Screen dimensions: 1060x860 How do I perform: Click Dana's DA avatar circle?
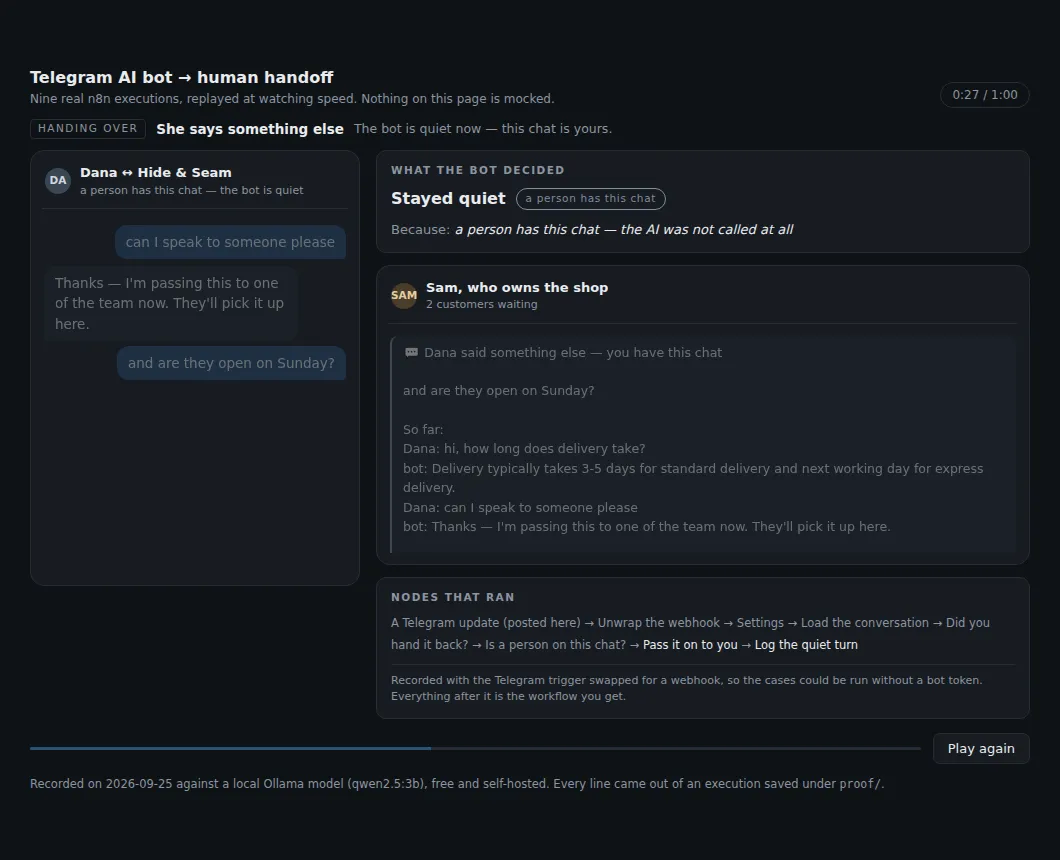[57, 181]
